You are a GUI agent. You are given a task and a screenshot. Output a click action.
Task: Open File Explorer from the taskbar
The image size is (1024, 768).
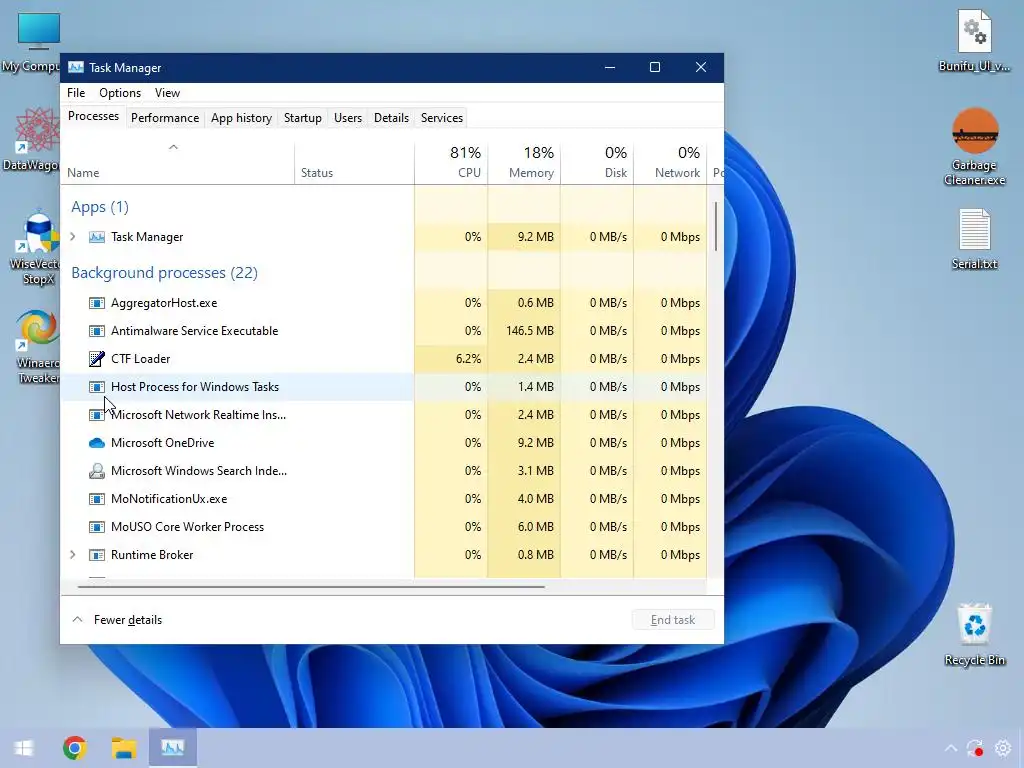(123, 748)
